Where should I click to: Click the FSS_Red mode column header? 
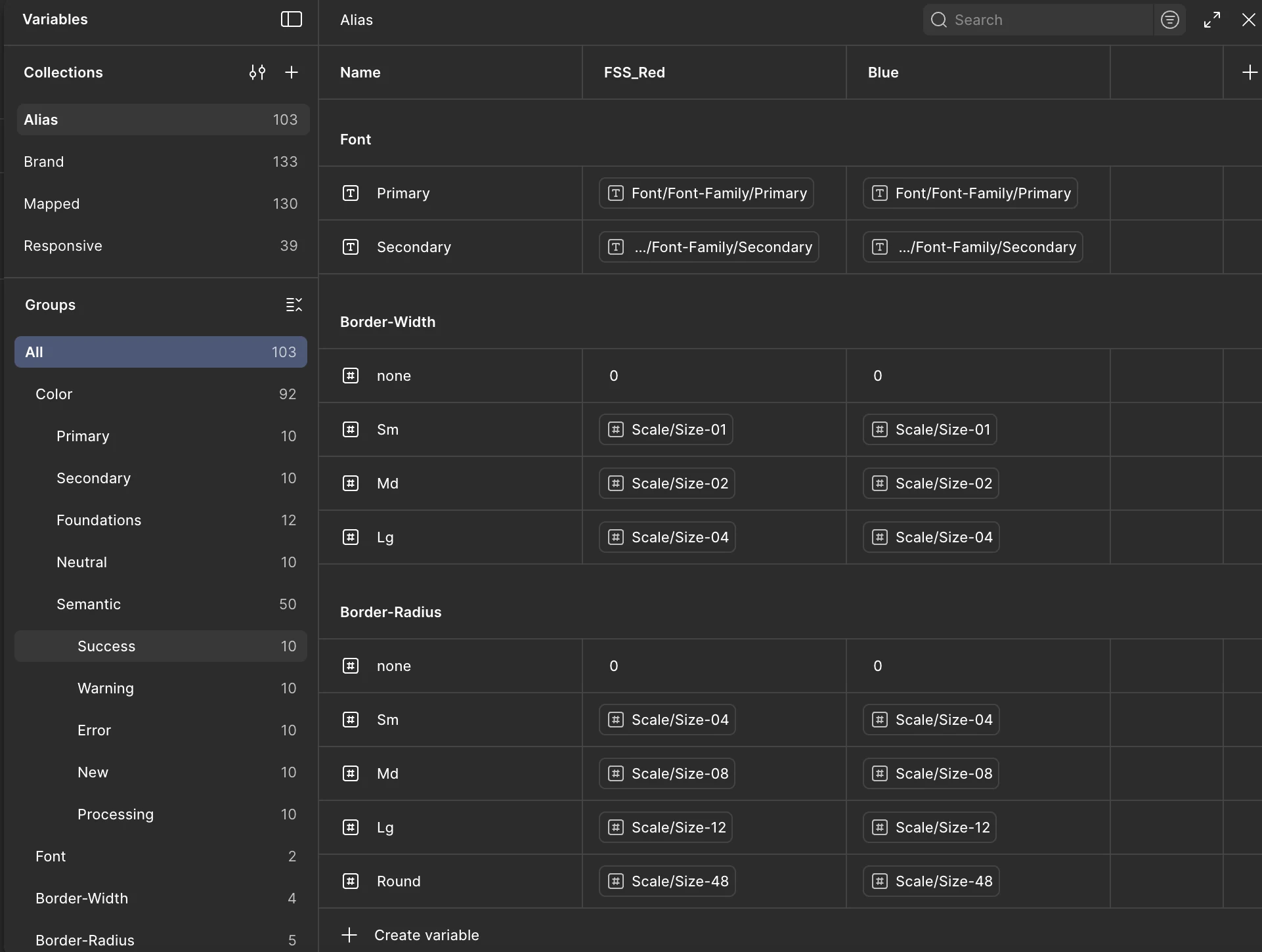[x=714, y=72]
